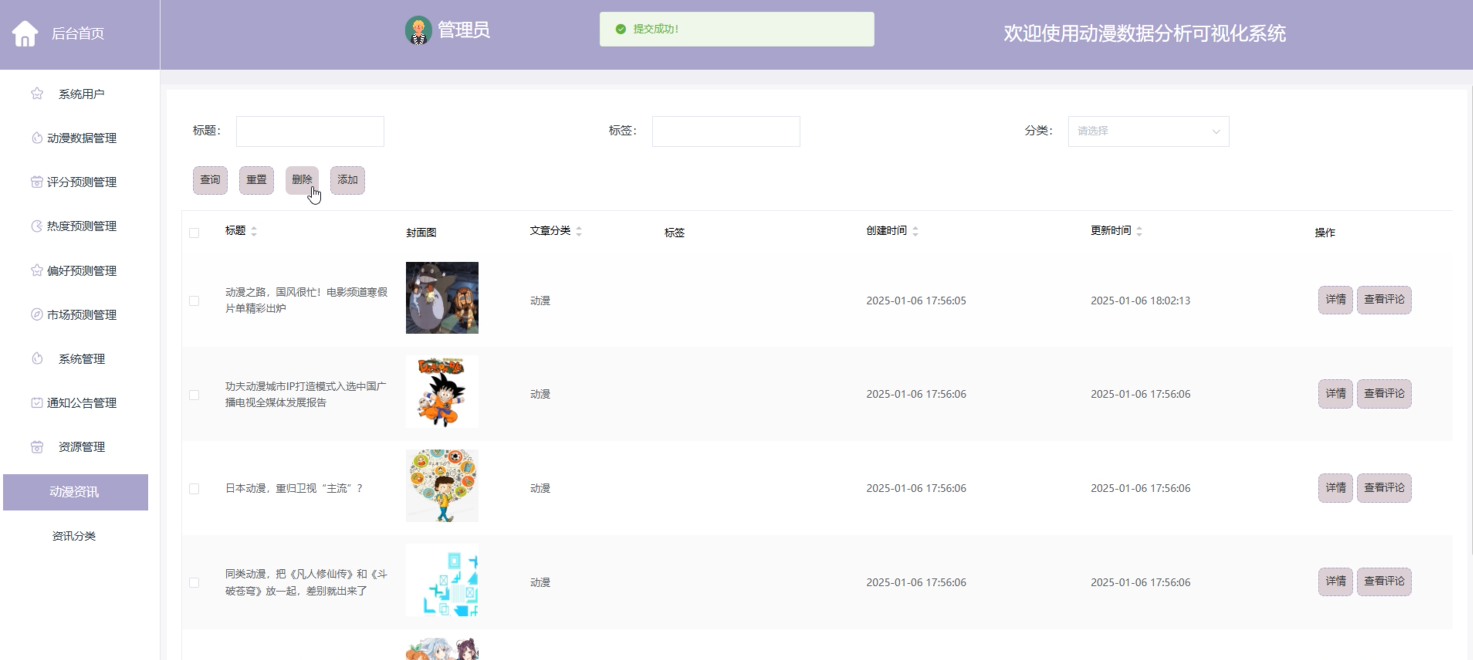1473x660 pixels.
Task: Open 评分预测管理 menu
Action: tap(80, 182)
